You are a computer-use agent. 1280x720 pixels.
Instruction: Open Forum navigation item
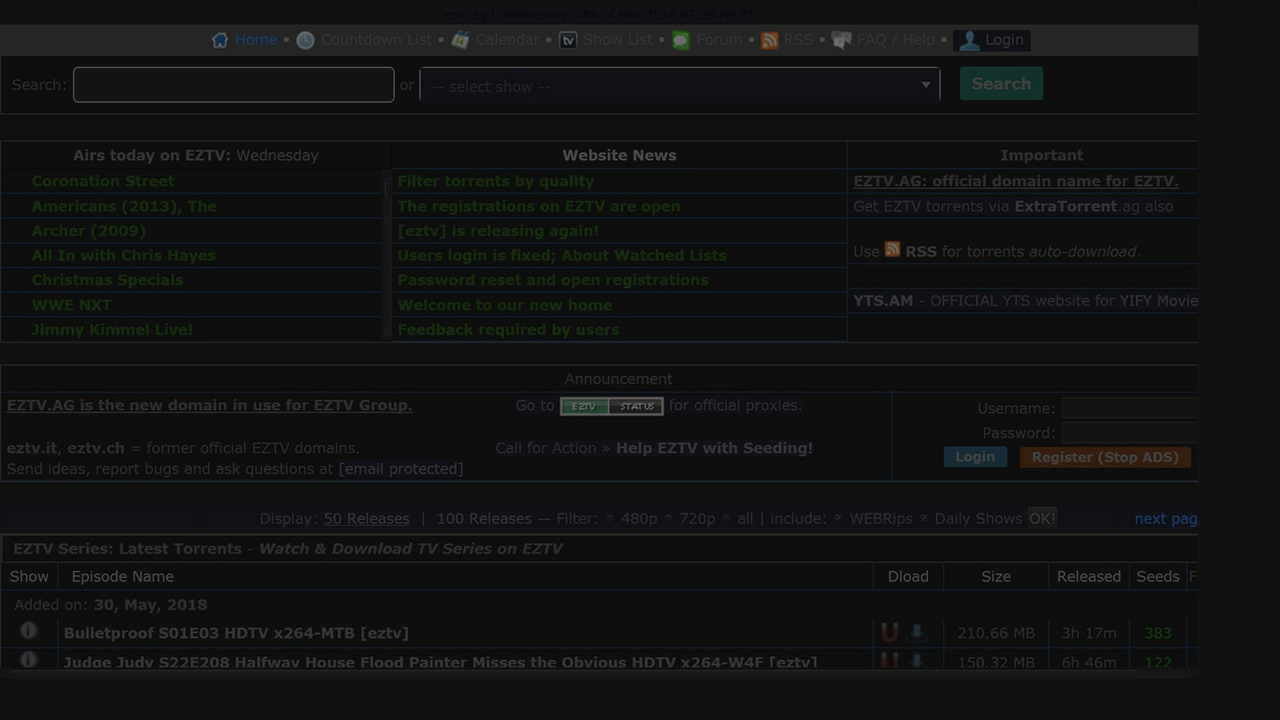(719, 40)
